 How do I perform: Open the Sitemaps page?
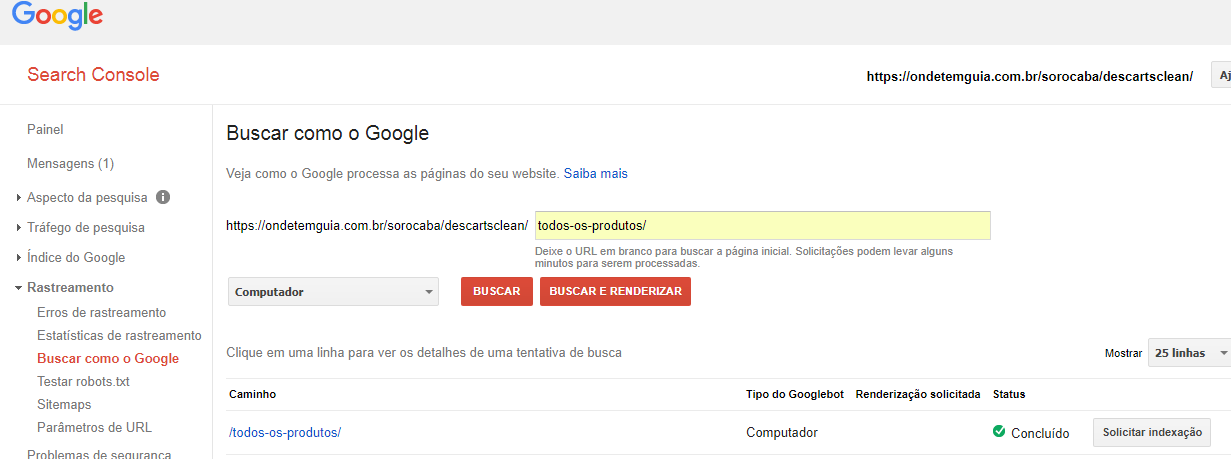[x=64, y=404]
